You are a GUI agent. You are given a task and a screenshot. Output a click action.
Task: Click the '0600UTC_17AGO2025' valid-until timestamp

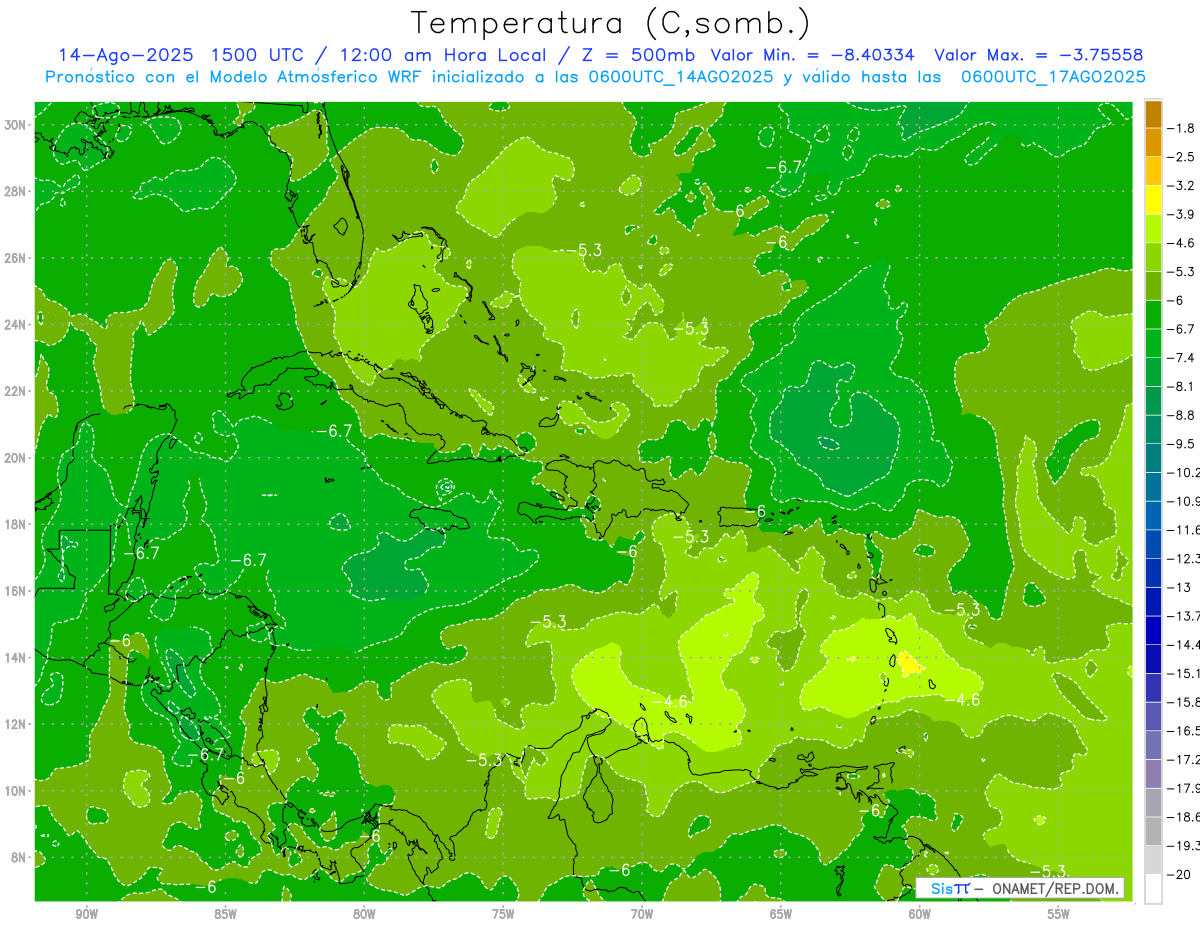(1053, 77)
